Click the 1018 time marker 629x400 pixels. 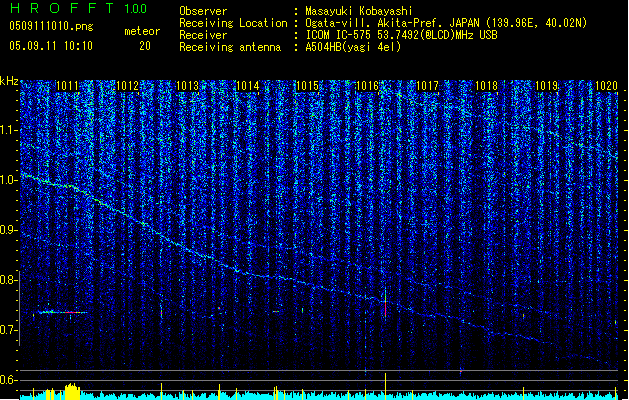(486, 86)
